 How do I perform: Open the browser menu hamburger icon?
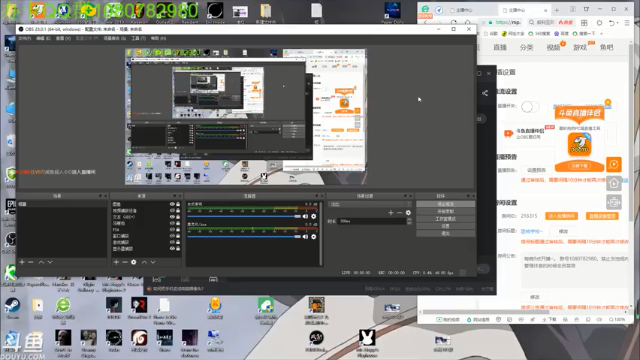pyautogui.click(x=627, y=23)
